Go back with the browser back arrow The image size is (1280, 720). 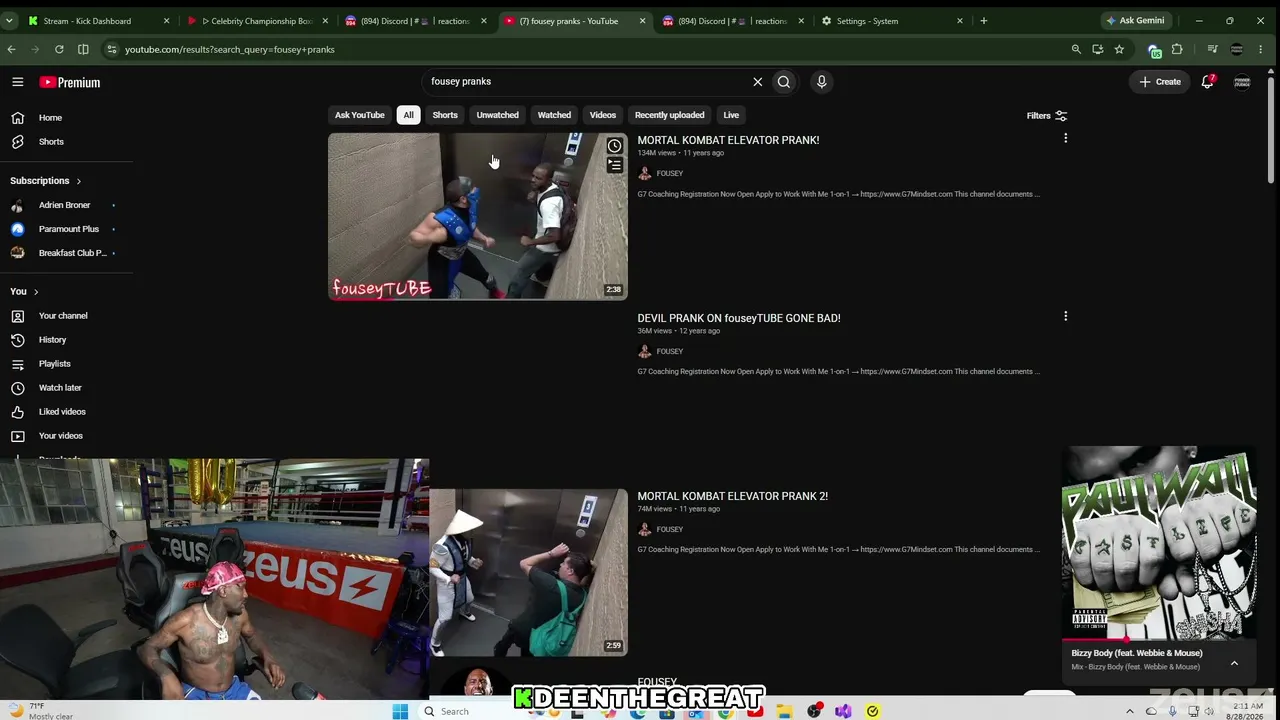(x=11, y=49)
